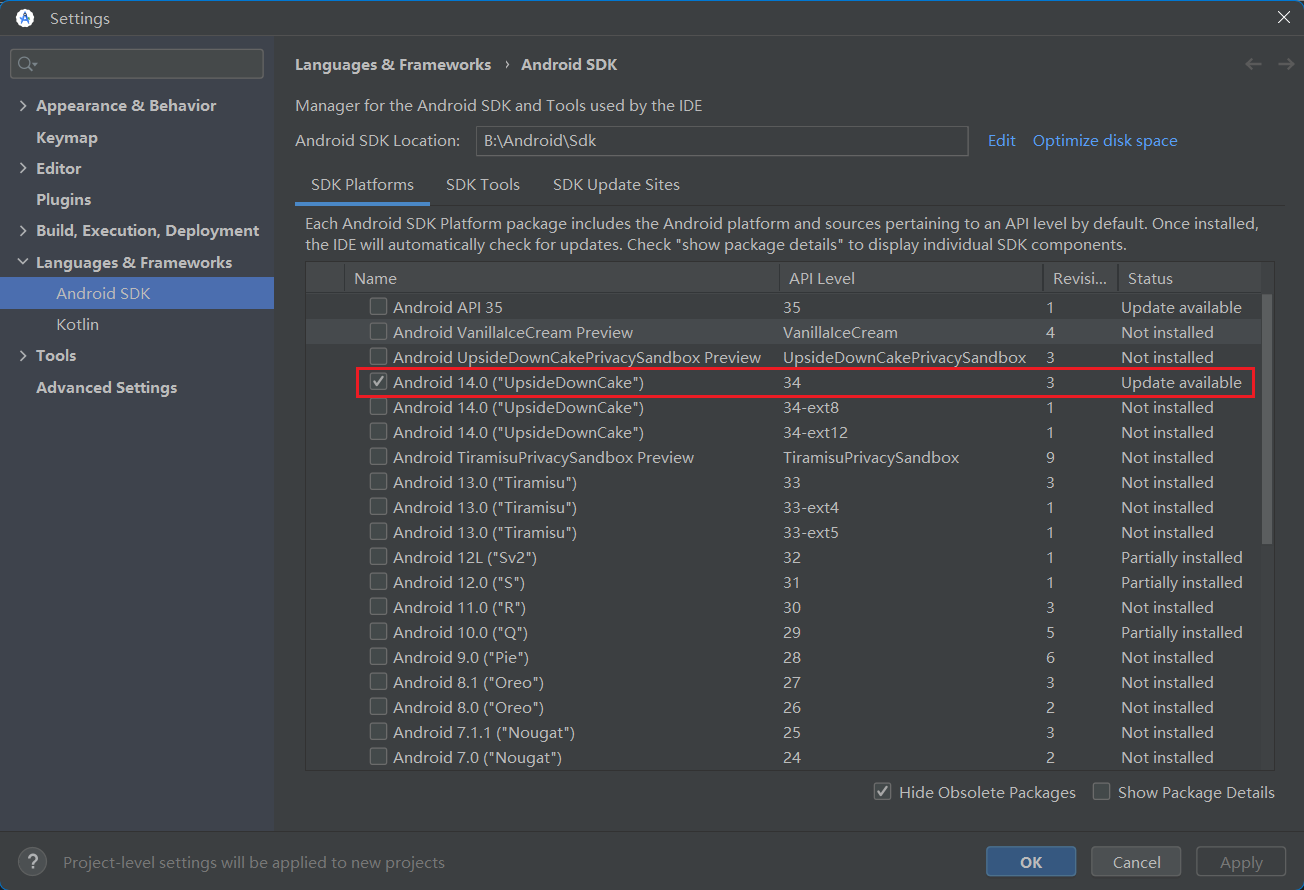The width and height of the screenshot is (1304, 890).
Task: Sort by the API Level column header
Action: [x=910, y=278]
